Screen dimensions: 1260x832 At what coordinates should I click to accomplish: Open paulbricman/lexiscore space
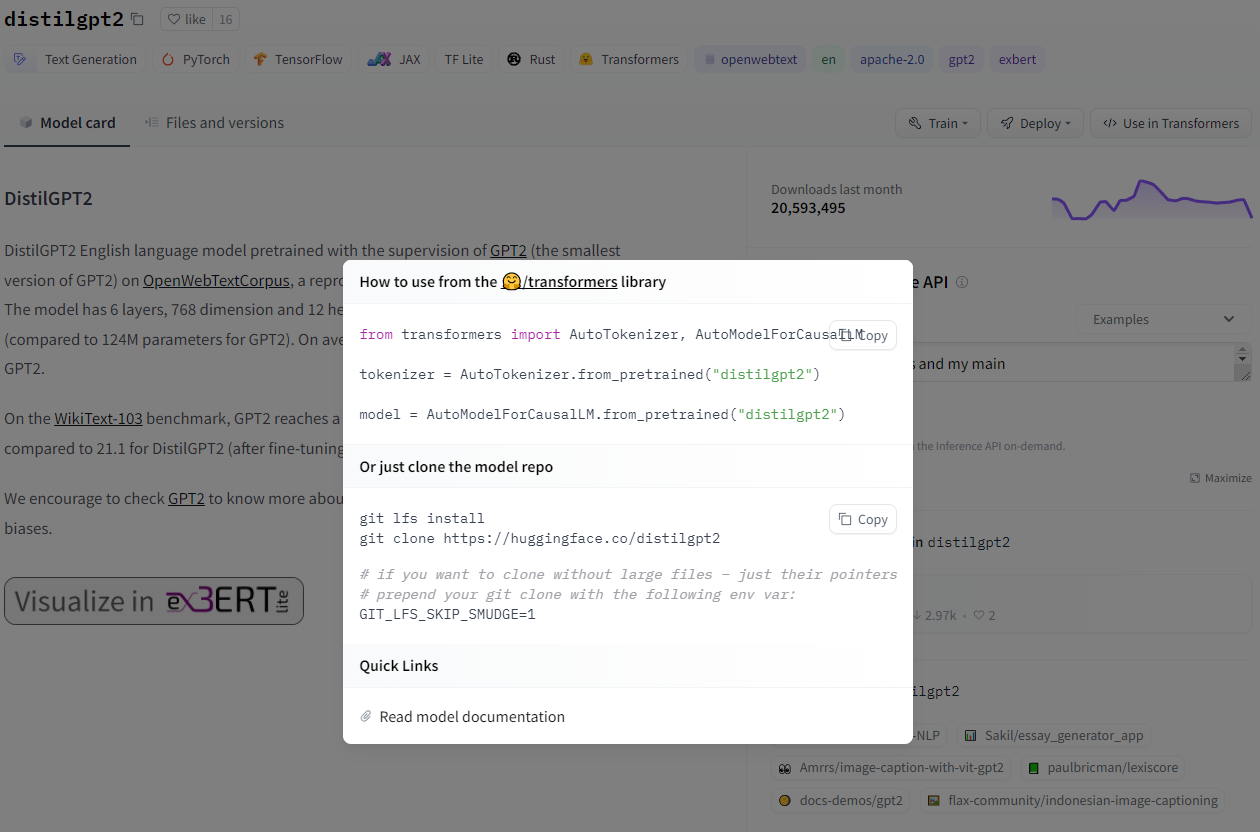[x=1102, y=768]
